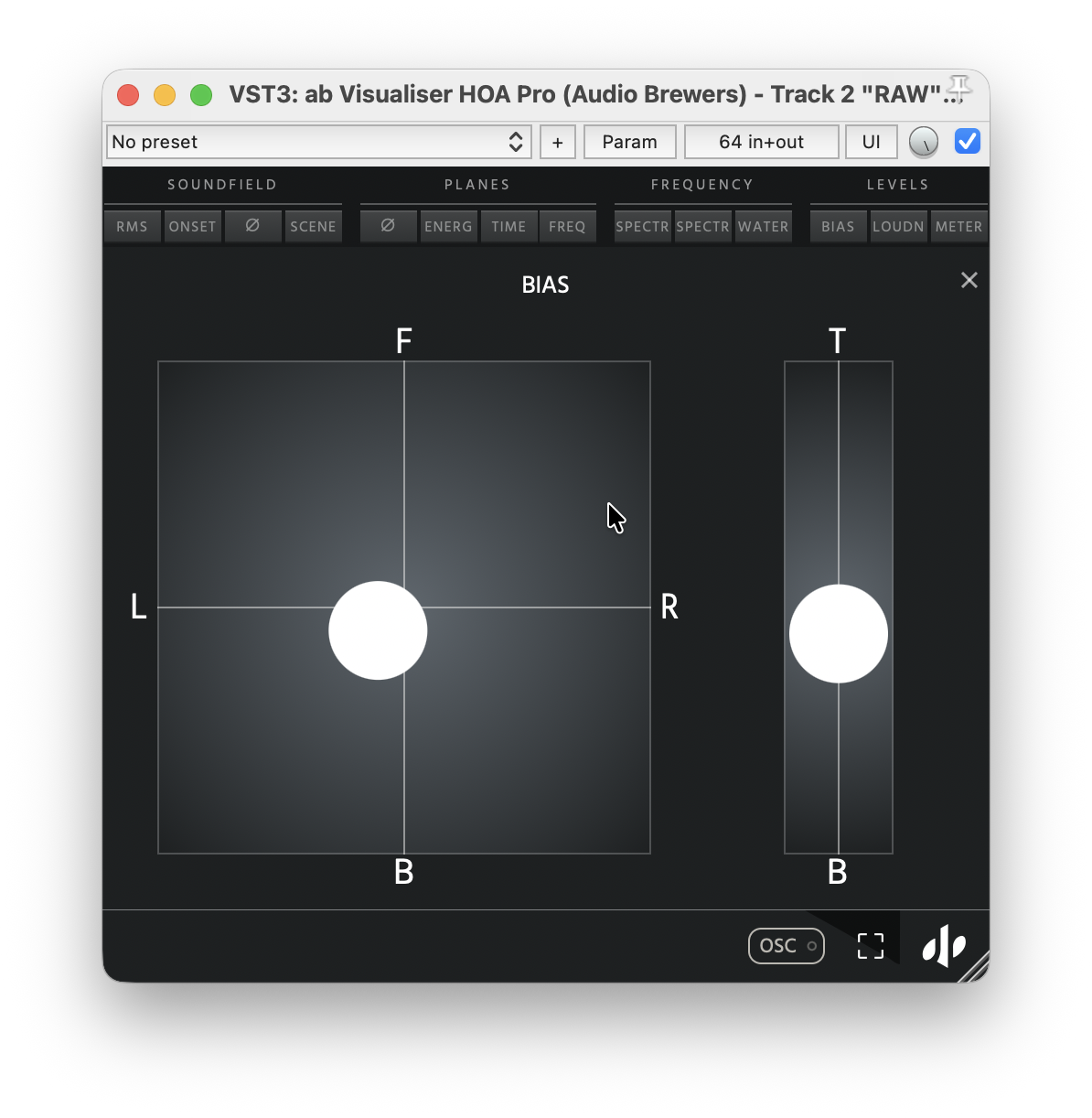The image size is (1092, 1118).
Task: Click the plus button beside preset
Action: point(558,142)
